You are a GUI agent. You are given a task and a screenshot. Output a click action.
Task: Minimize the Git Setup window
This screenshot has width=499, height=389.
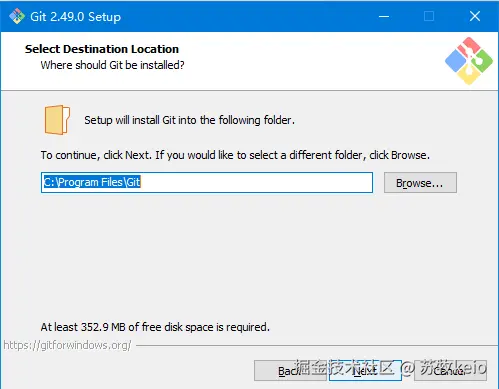[384, 16]
